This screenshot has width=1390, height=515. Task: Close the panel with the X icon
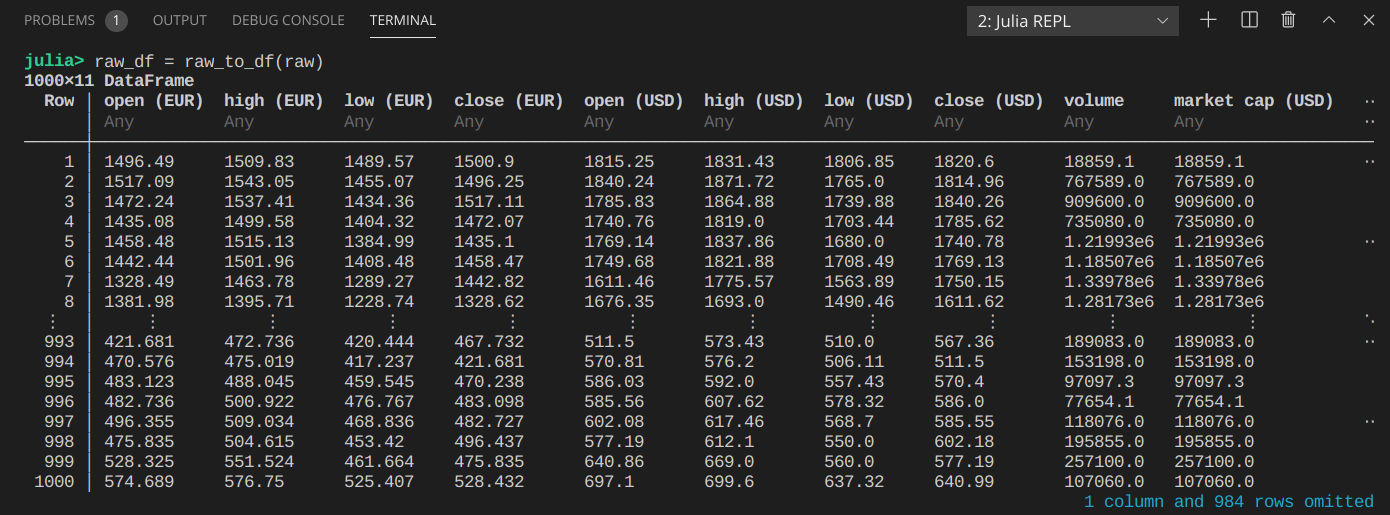(x=1367, y=20)
